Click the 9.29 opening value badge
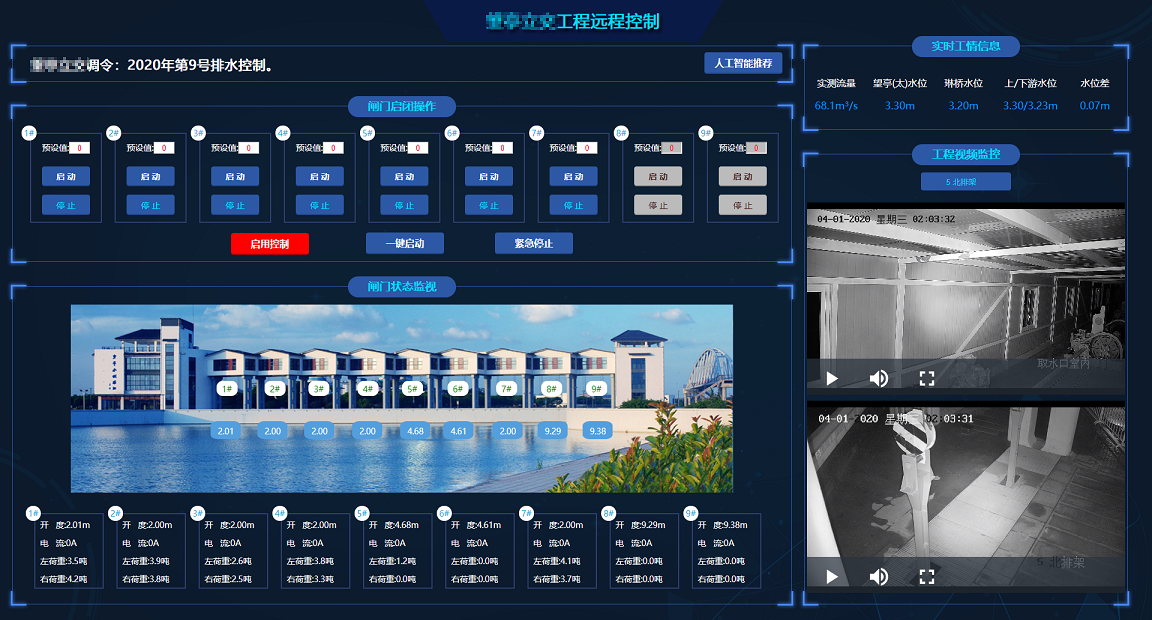 (552, 430)
